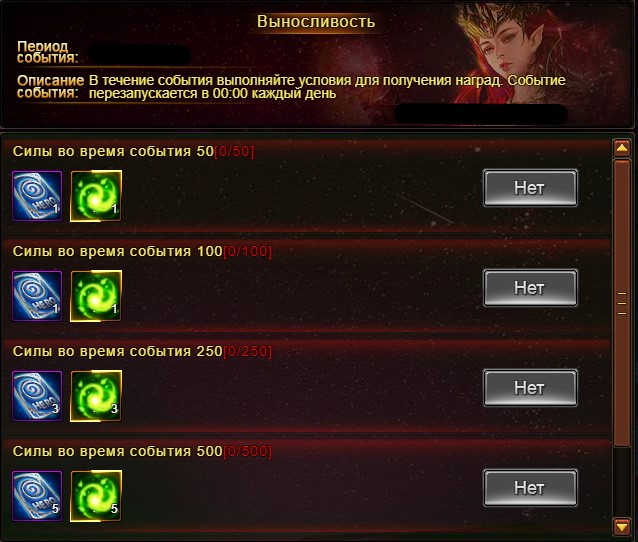Click the red 0/500 progress counter

pyautogui.click(x=247, y=451)
